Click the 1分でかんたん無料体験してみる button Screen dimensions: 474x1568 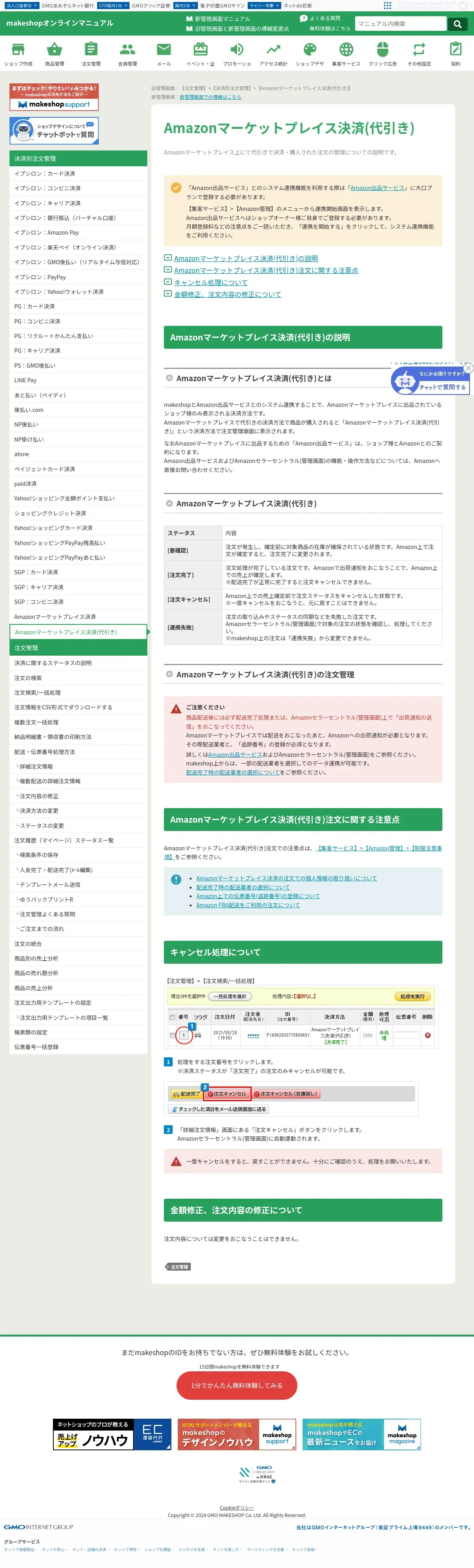(237, 1385)
